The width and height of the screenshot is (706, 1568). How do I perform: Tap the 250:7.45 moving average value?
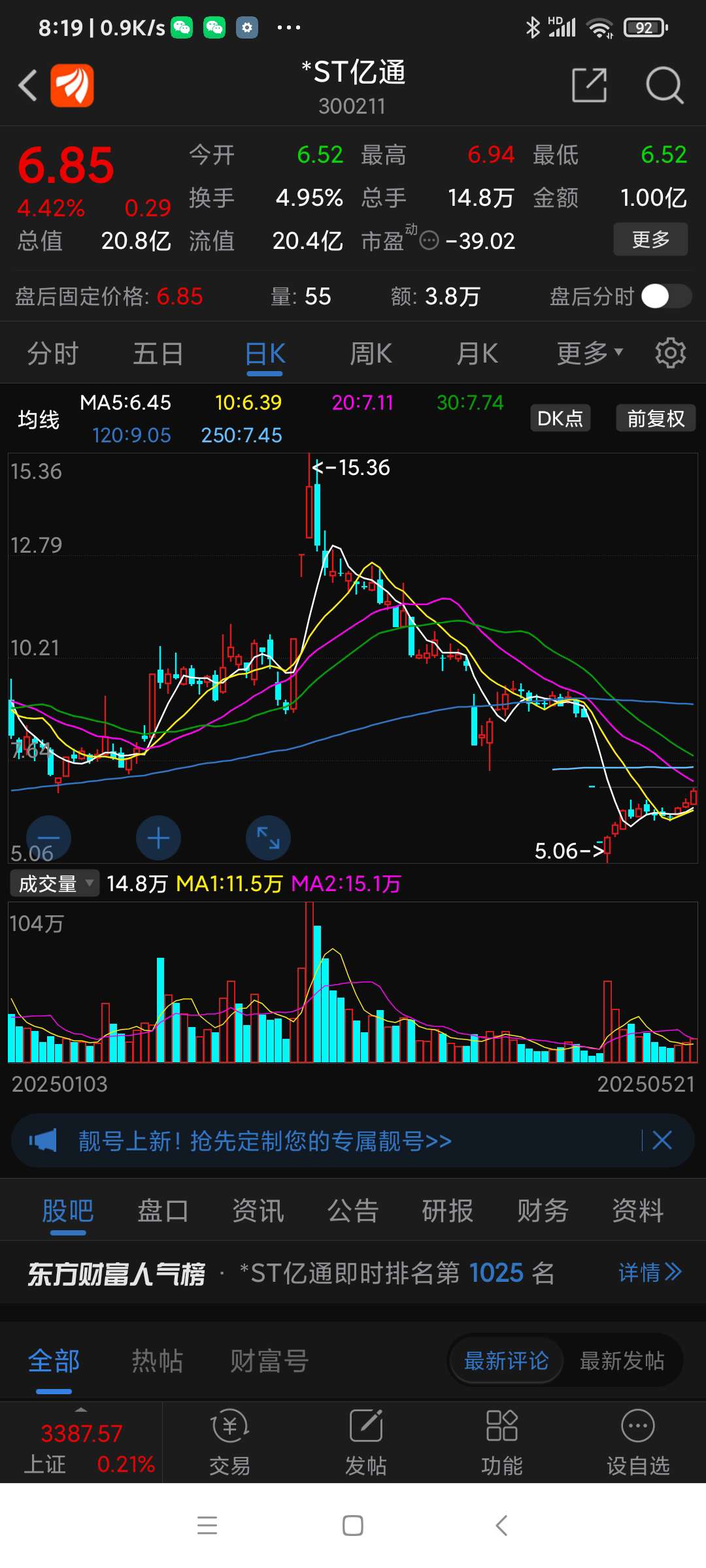click(241, 435)
